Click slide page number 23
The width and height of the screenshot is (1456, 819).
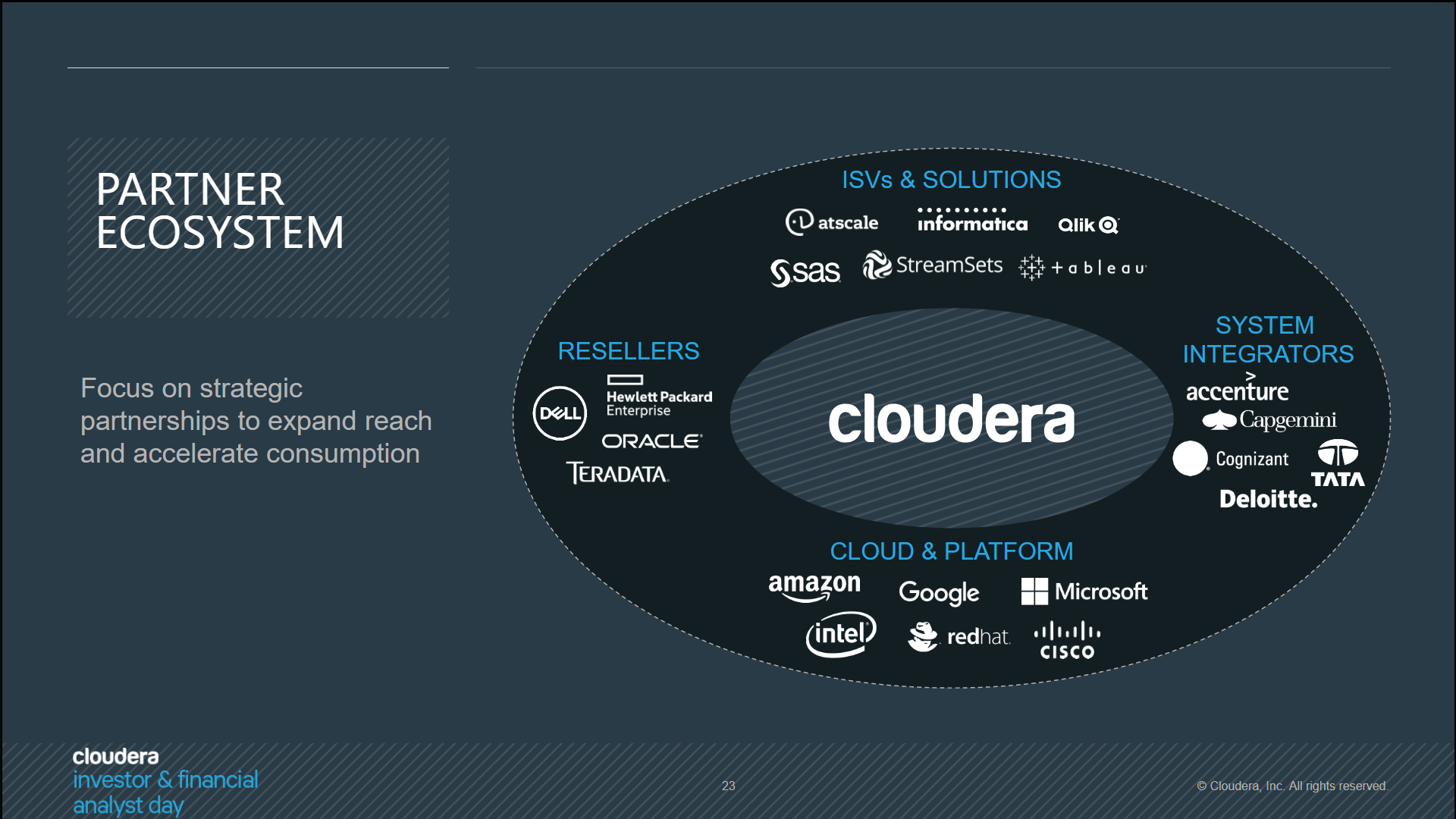coord(728,786)
